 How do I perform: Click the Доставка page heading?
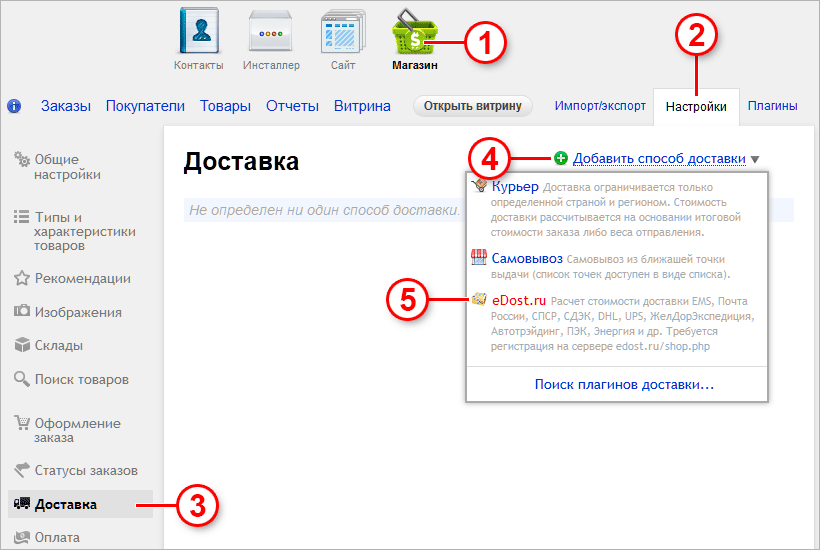pyautogui.click(x=241, y=161)
